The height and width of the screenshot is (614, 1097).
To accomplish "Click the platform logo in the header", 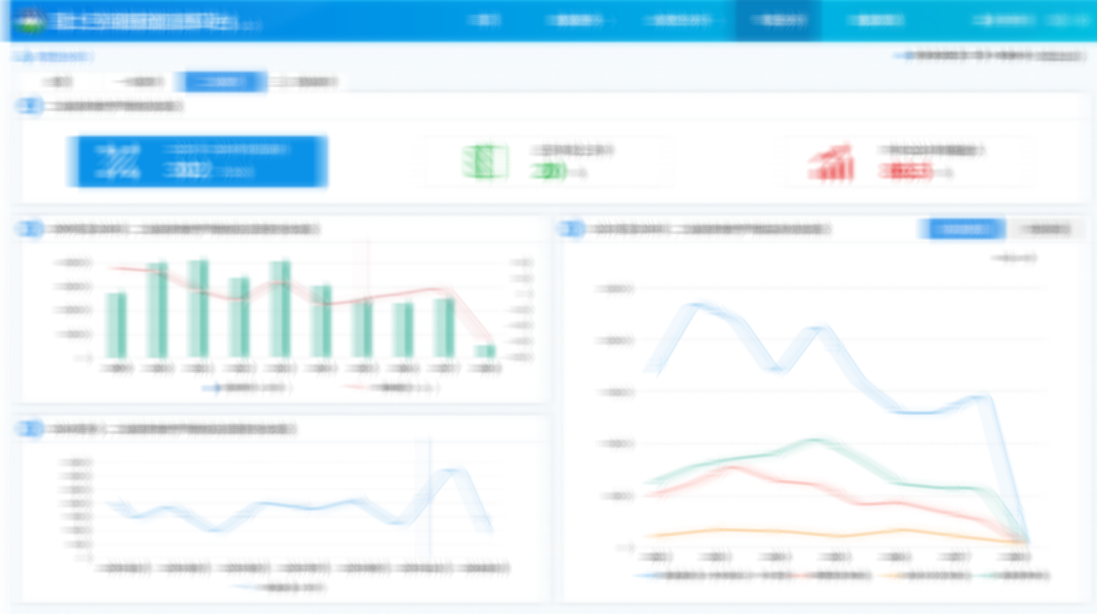I will [x=27, y=20].
